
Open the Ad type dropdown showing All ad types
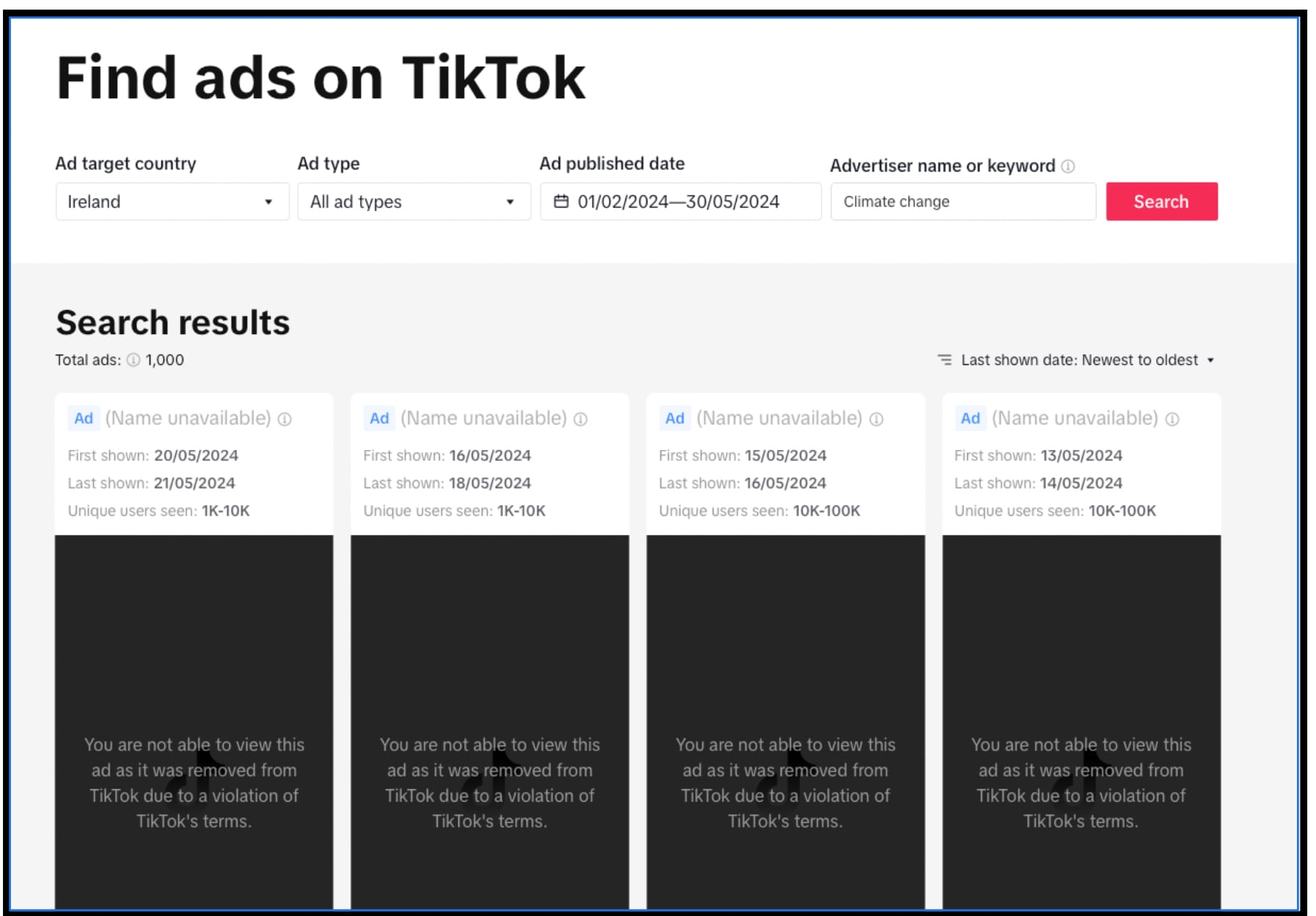click(x=414, y=202)
